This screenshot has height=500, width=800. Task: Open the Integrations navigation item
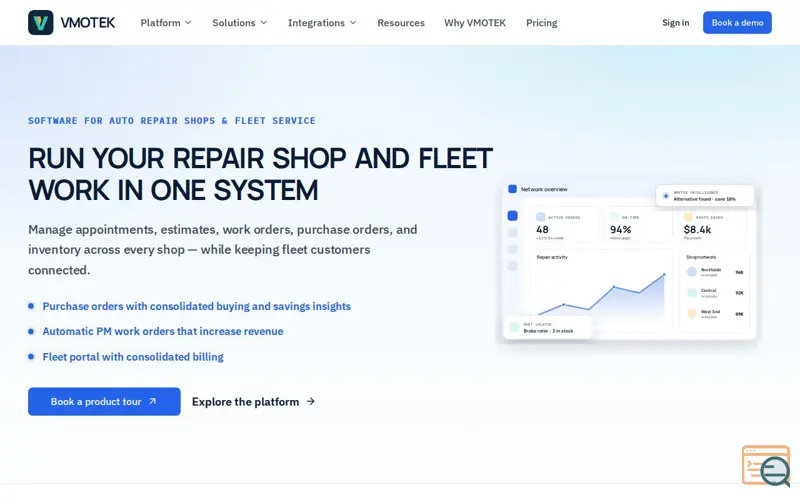pos(316,22)
